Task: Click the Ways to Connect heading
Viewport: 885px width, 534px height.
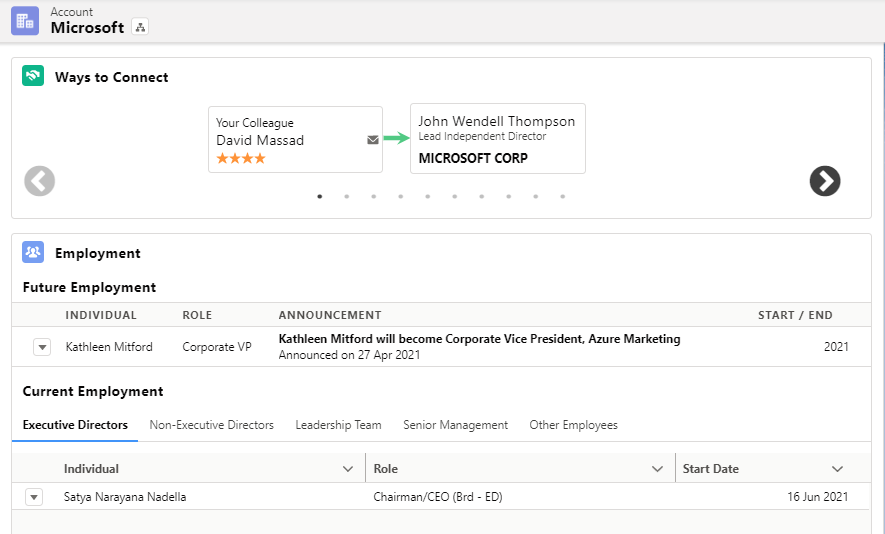Action: coord(112,77)
